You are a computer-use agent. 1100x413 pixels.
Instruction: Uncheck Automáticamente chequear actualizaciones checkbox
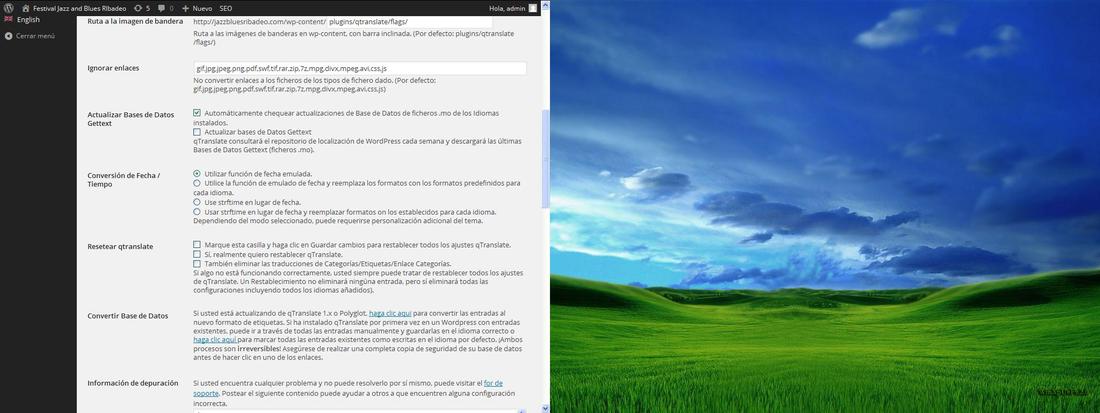[197, 113]
